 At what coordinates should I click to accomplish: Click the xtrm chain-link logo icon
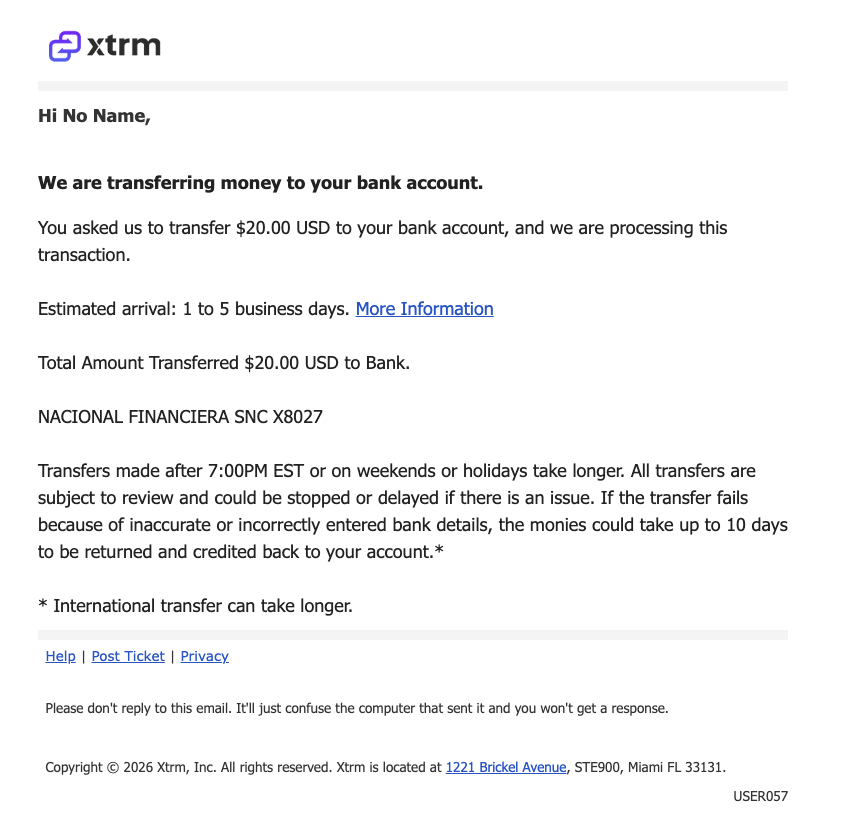click(x=65, y=46)
